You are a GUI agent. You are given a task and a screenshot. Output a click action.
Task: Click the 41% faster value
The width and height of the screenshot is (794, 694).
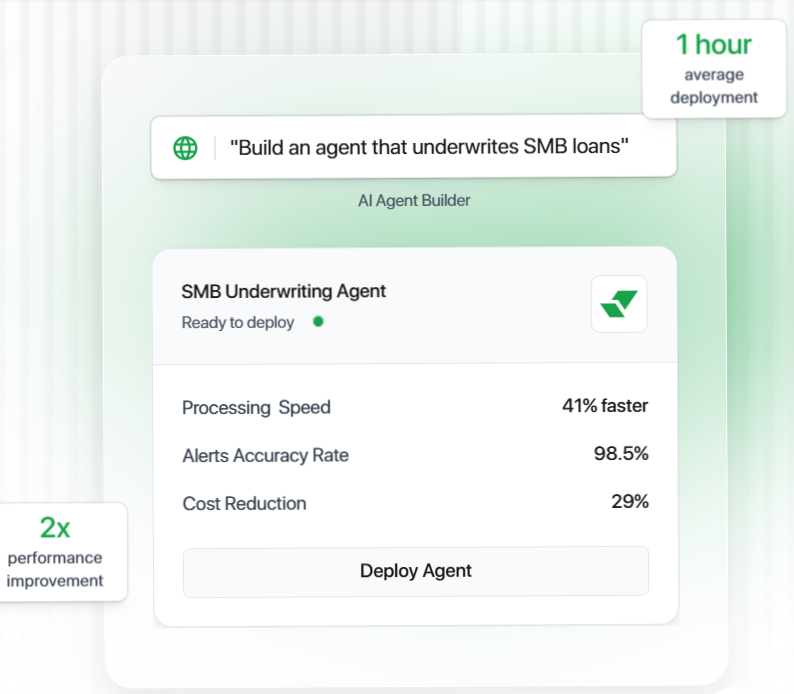[x=605, y=405]
